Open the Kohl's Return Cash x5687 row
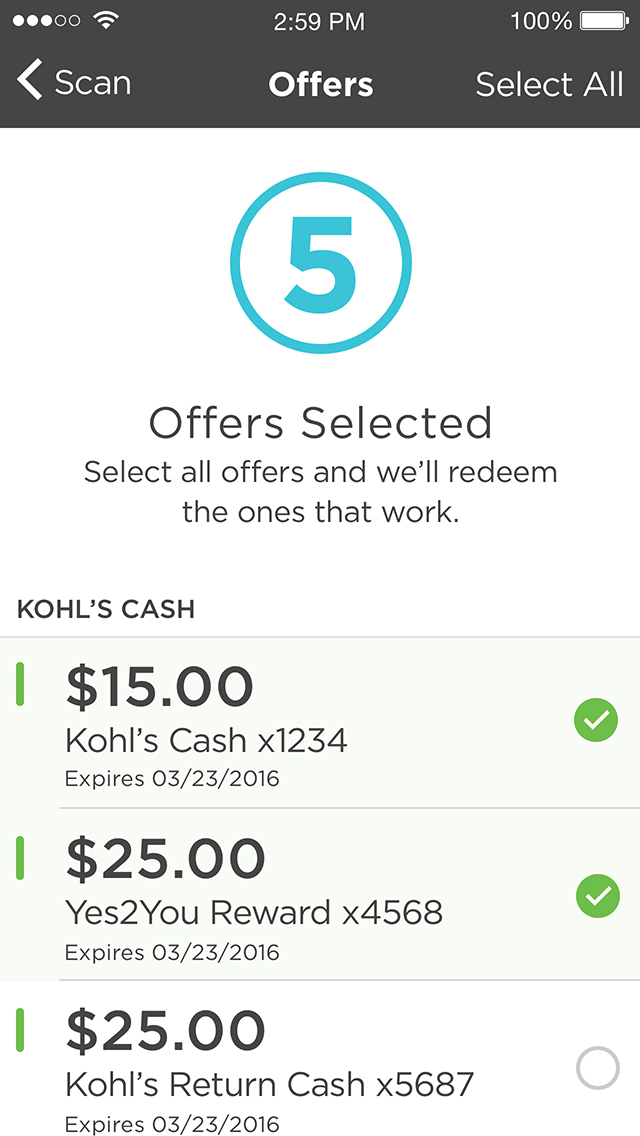 click(x=320, y=1058)
